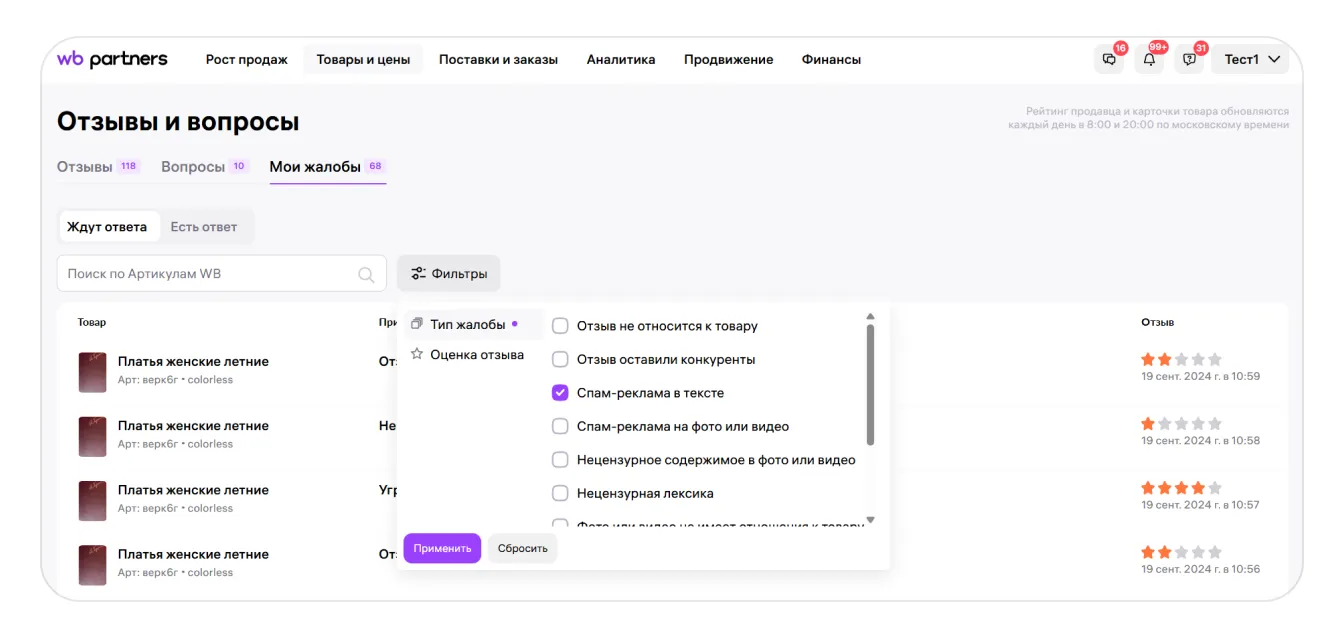Click the magnifier icon in the search field
This screenshot has height=638, width=1344.
click(367, 274)
